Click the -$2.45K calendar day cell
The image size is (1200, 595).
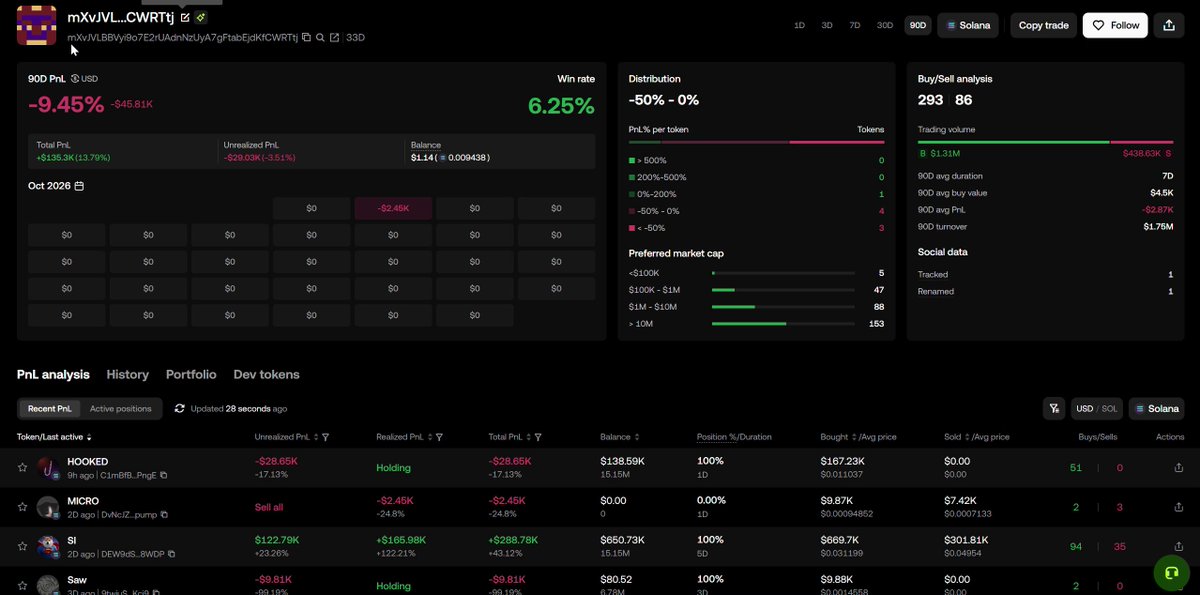[x=393, y=208]
